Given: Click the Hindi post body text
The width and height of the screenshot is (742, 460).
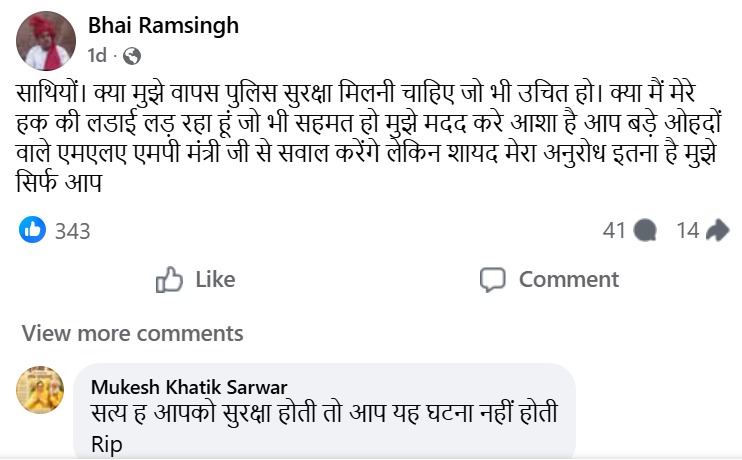Looking at the screenshot, I should [368, 138].
